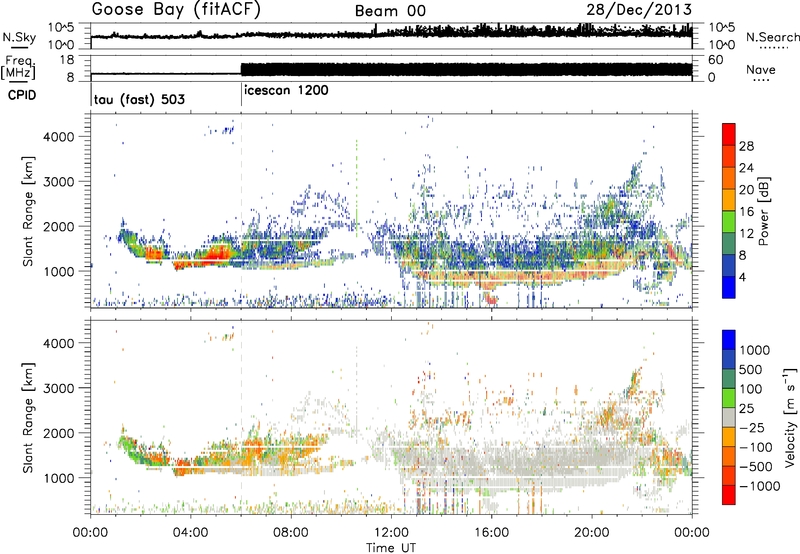Click the date '28/Dec/2013'
Screen dimensions: 800x554
[x=639, y=10]
